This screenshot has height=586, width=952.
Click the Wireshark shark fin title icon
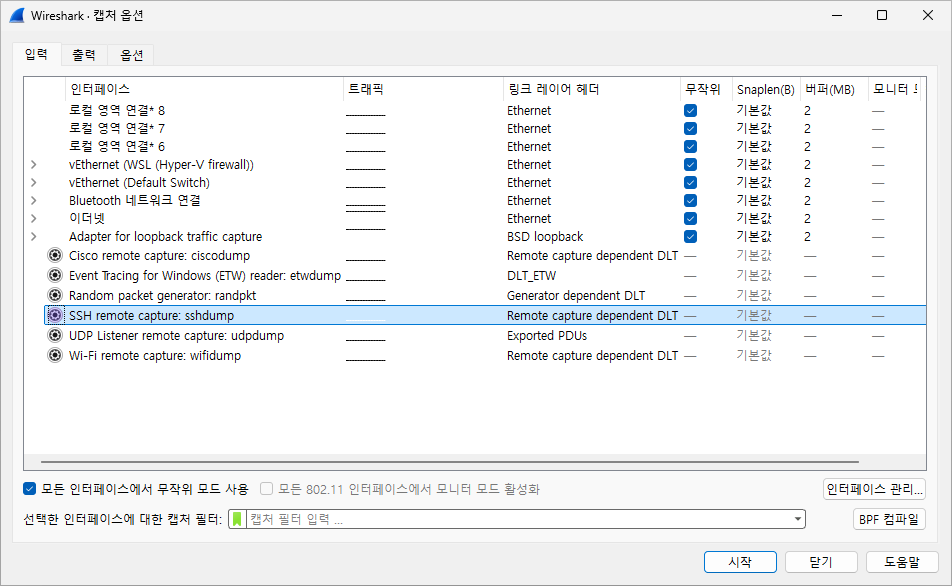click(17, 15)
